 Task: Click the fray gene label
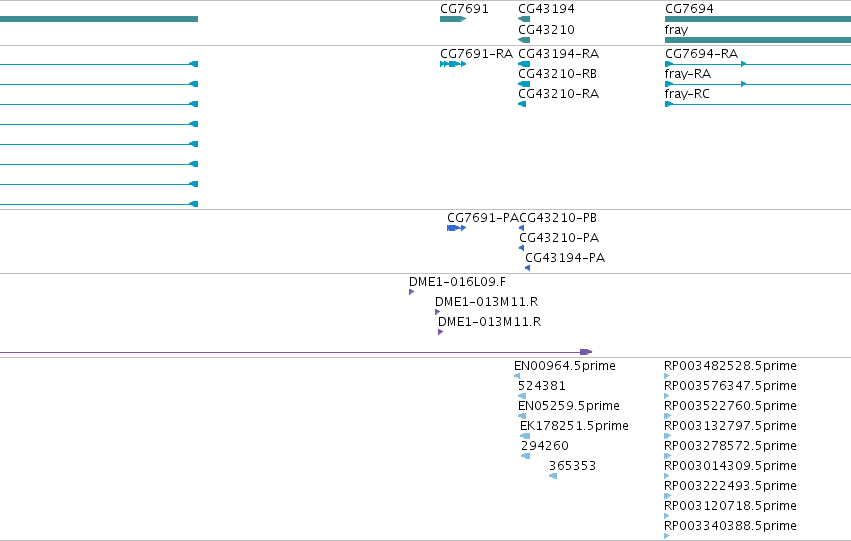(x=676, y=30)
